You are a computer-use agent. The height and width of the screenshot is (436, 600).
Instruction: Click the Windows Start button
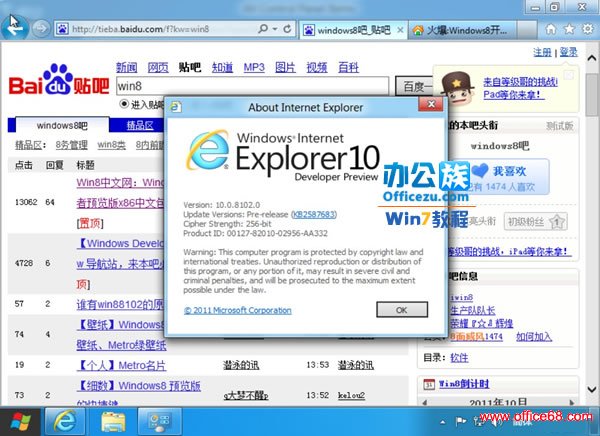[x=20, y=422]
